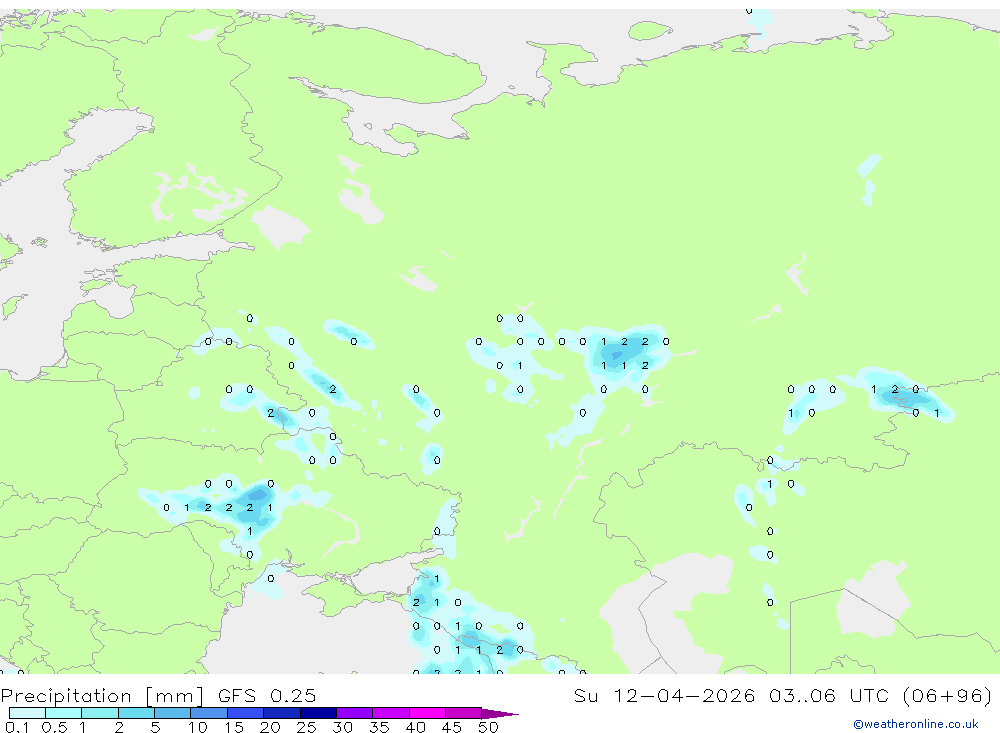Click the '20' legend scale label

coord(270,727)
